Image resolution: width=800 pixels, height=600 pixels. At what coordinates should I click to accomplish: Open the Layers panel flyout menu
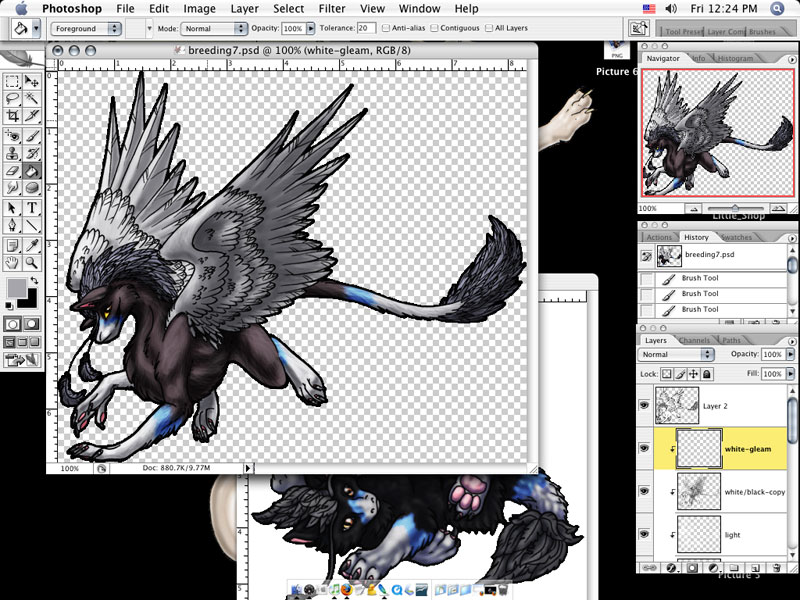pos(792,341)
